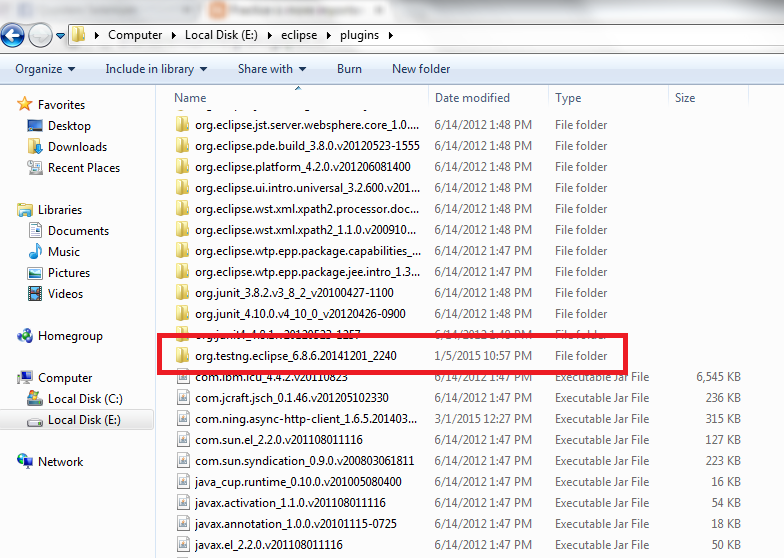The width and height of the screenshot is (784, 558).
Task: Select Local Disk (E:) in the breadcrumb
Action: [x=221, y=35]
